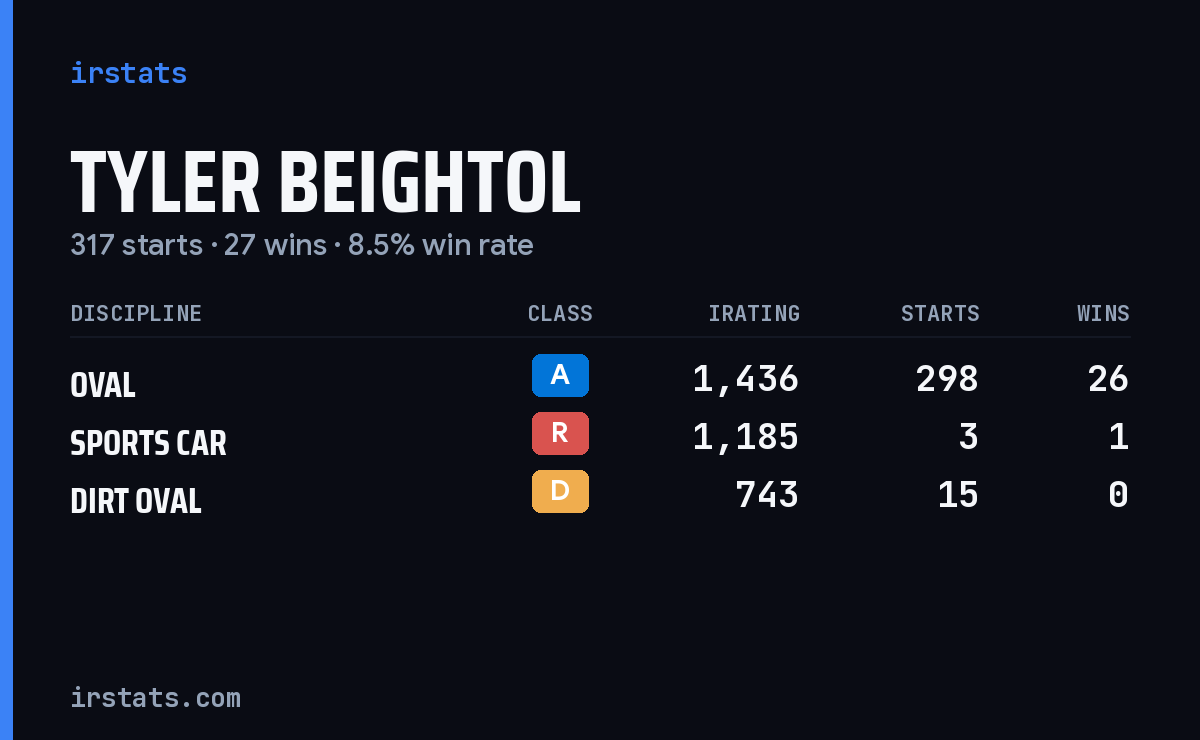This screenshot has height=740, width=1200.
Task: Select the DIRT OVAL discipline row
Action: pyautogui.click(x=600, y=494)
